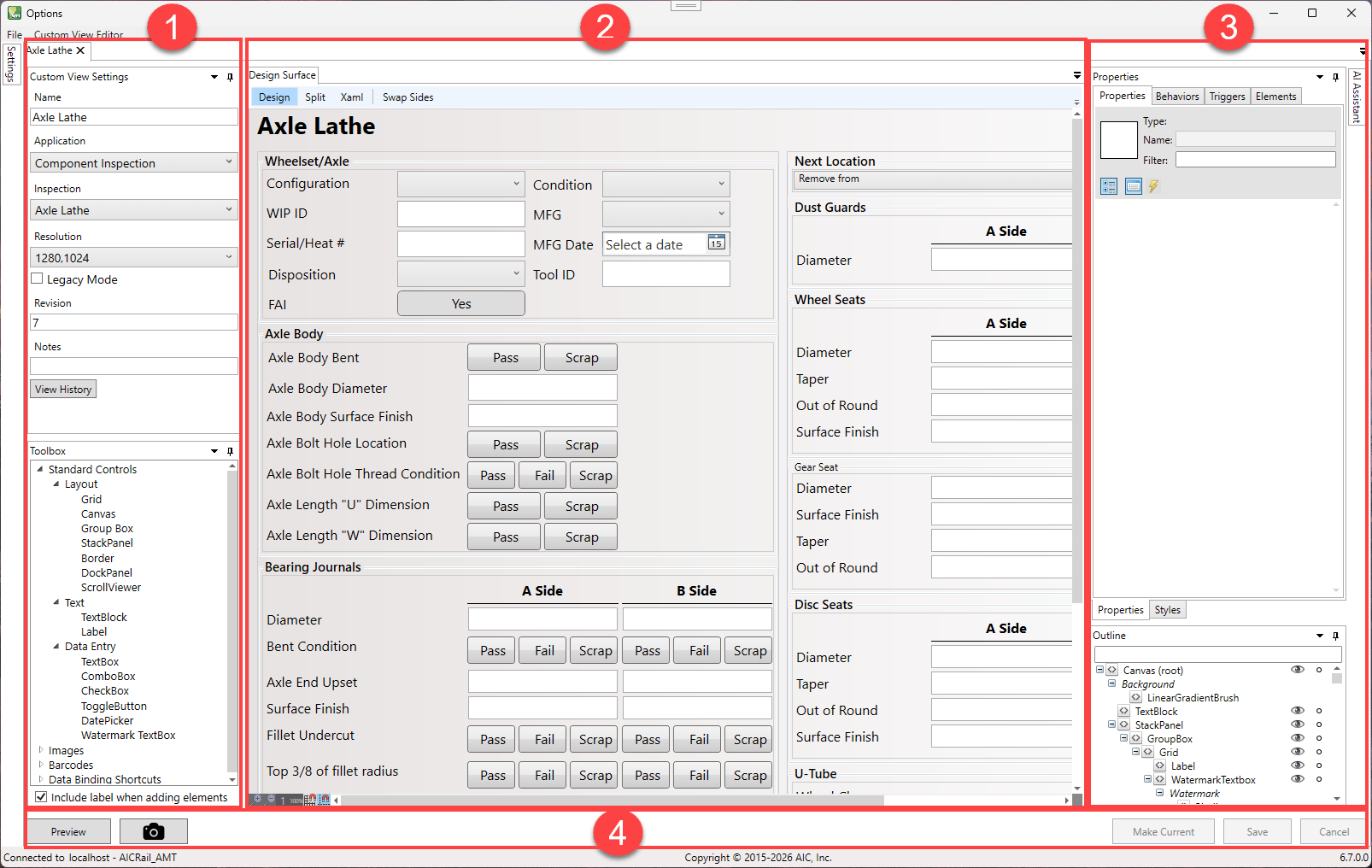The image size is (1372, 868).
Task: Collapse the StackPanel node in Outline
Action: pyautogui.click(x=1112, y=724)
